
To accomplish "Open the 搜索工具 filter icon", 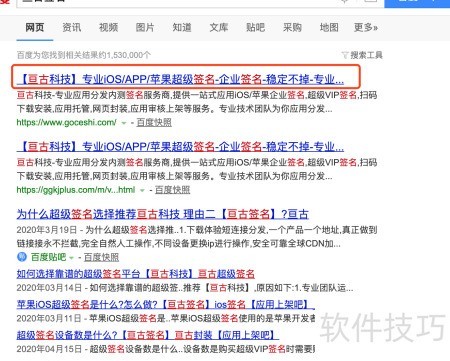I will point(345,55).
